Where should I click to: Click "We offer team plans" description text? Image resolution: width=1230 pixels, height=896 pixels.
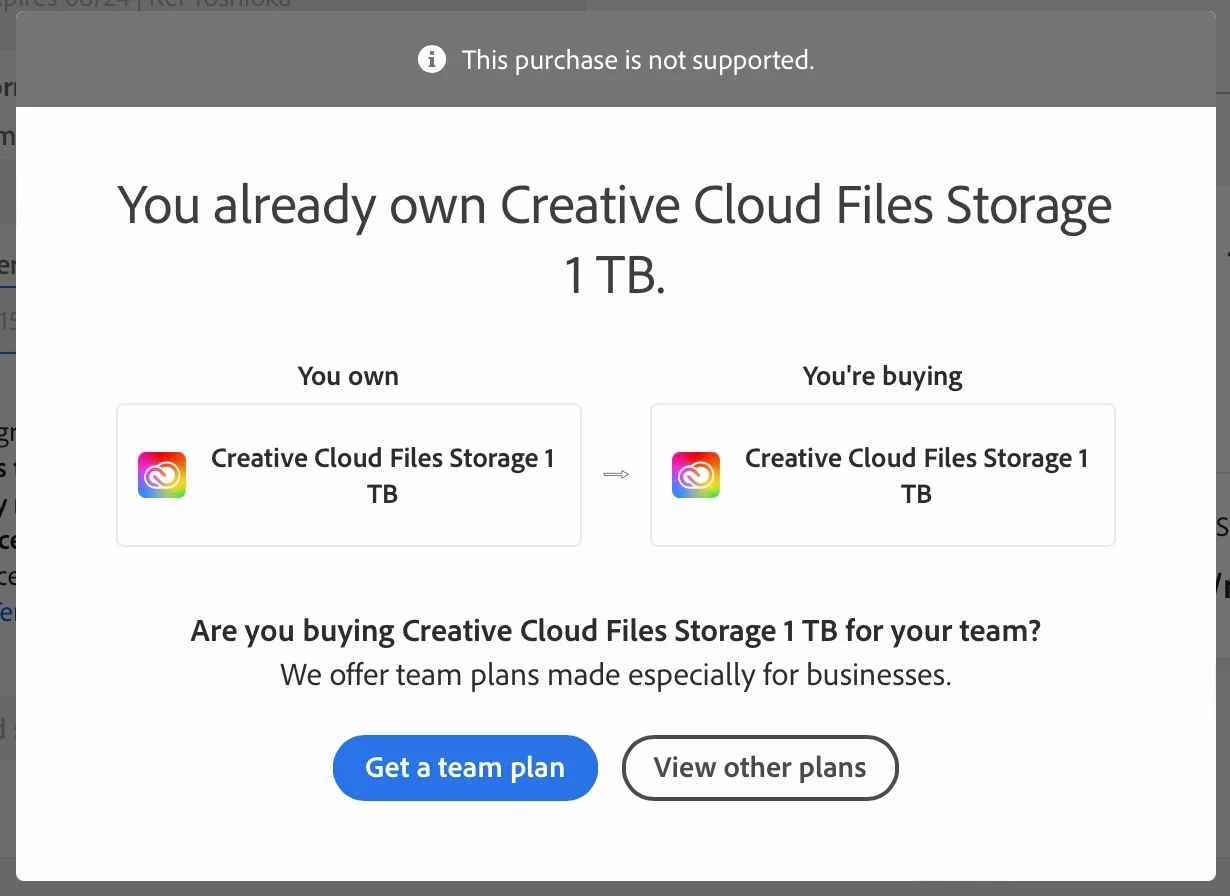pyautogui.click(x=615, y=675)
